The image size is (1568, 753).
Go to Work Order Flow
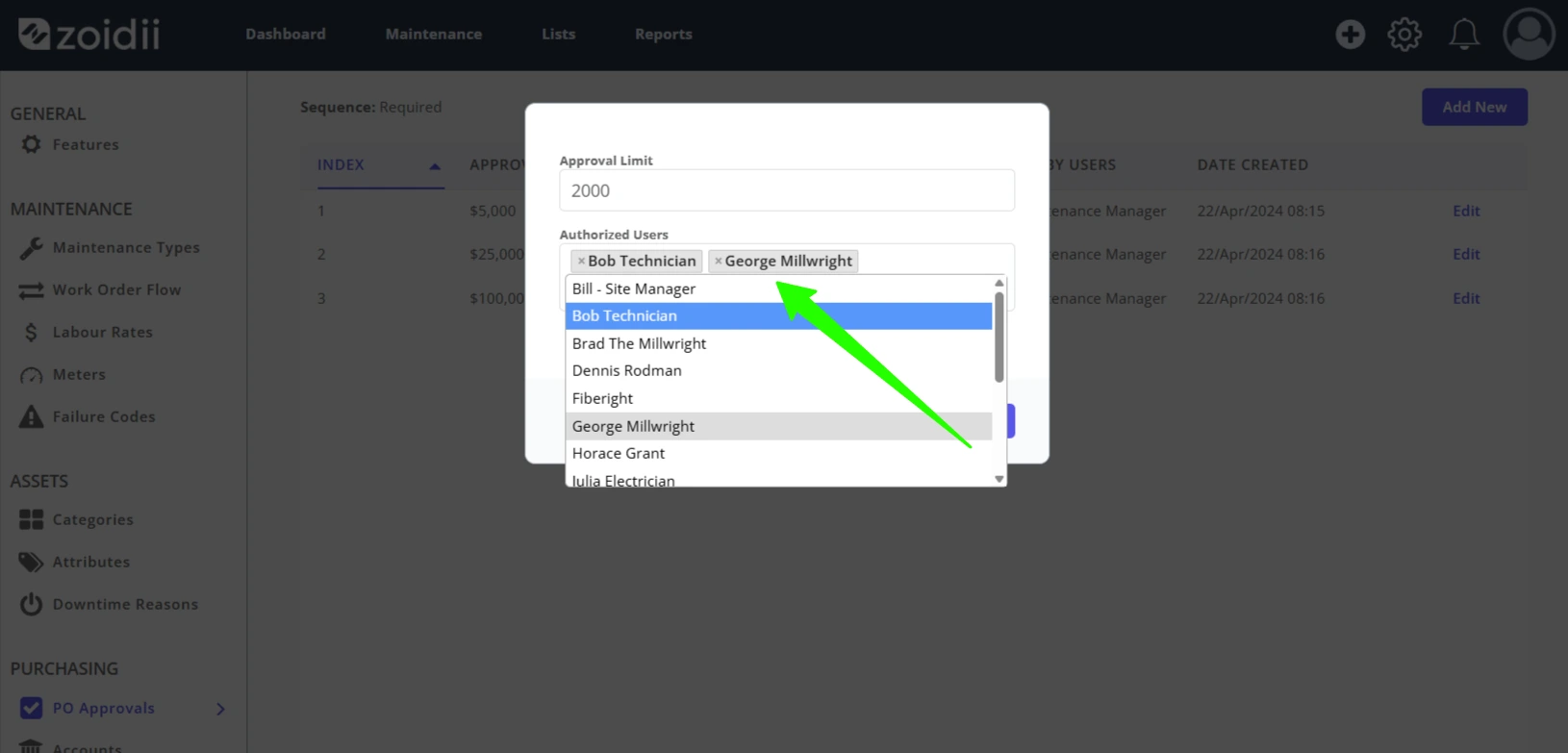tap(116, 289)
